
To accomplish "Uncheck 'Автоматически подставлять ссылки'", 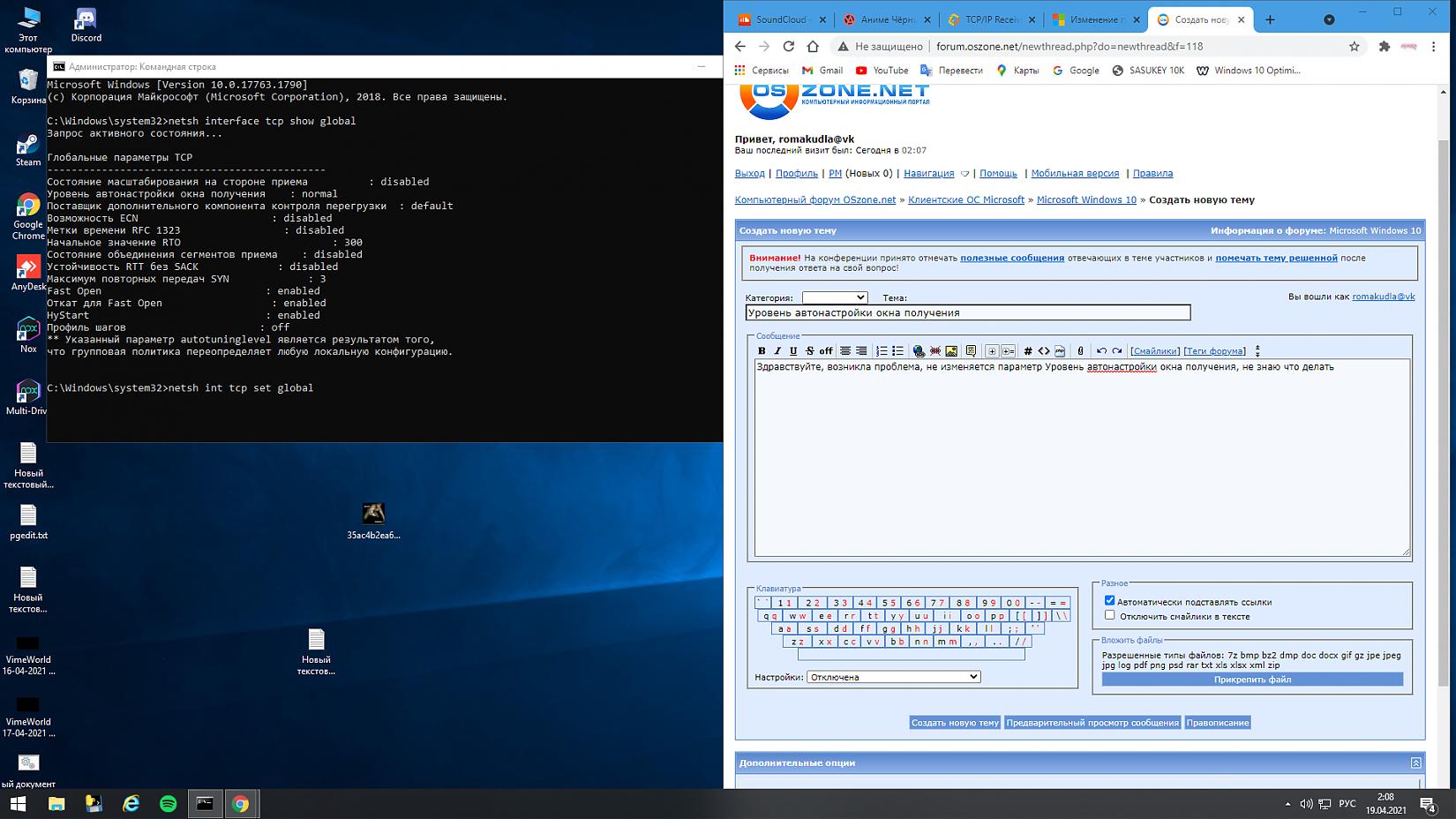I will pyautogui.click(x=1109, y=601).
